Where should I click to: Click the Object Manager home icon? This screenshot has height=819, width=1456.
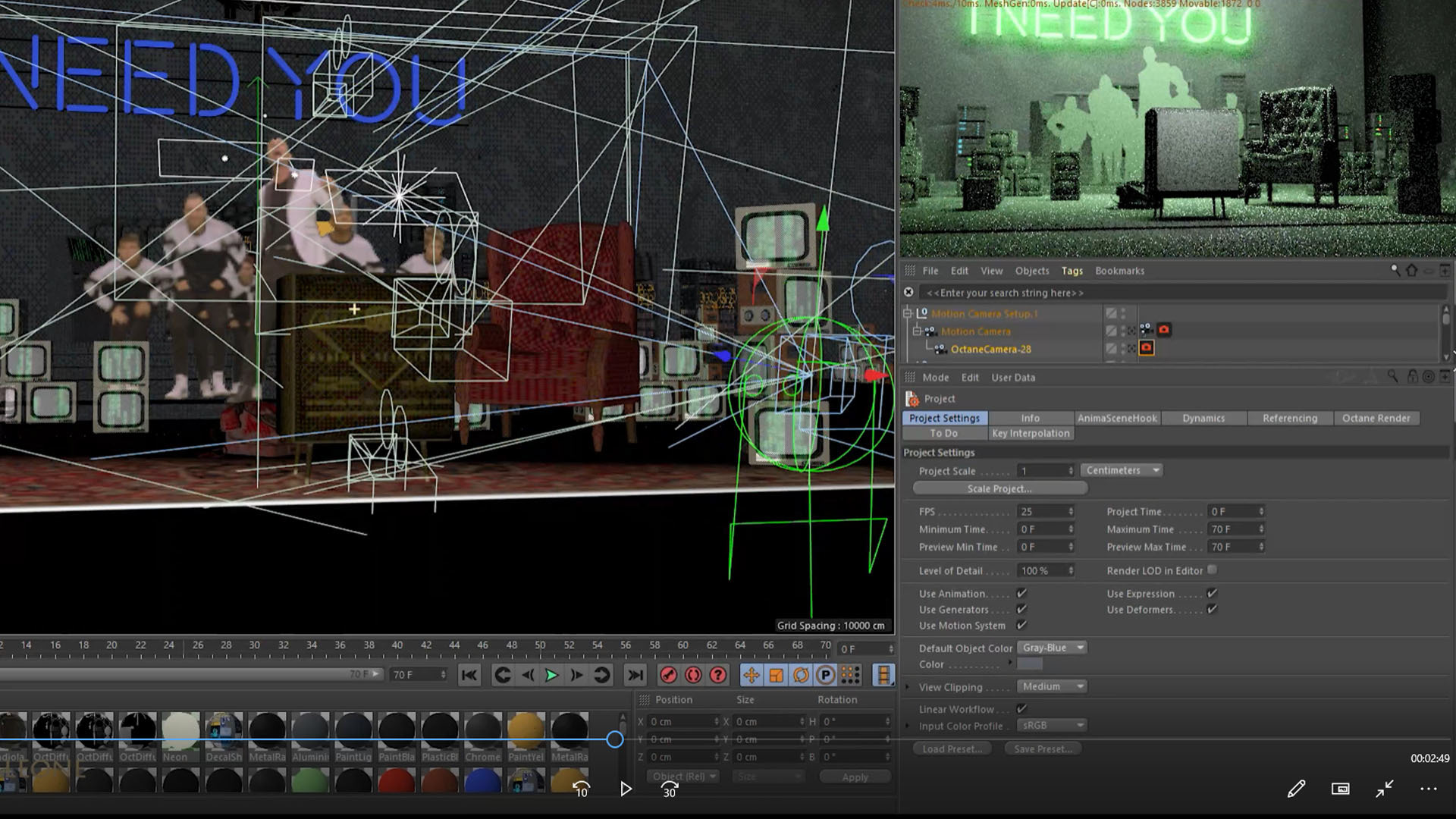1411,270
